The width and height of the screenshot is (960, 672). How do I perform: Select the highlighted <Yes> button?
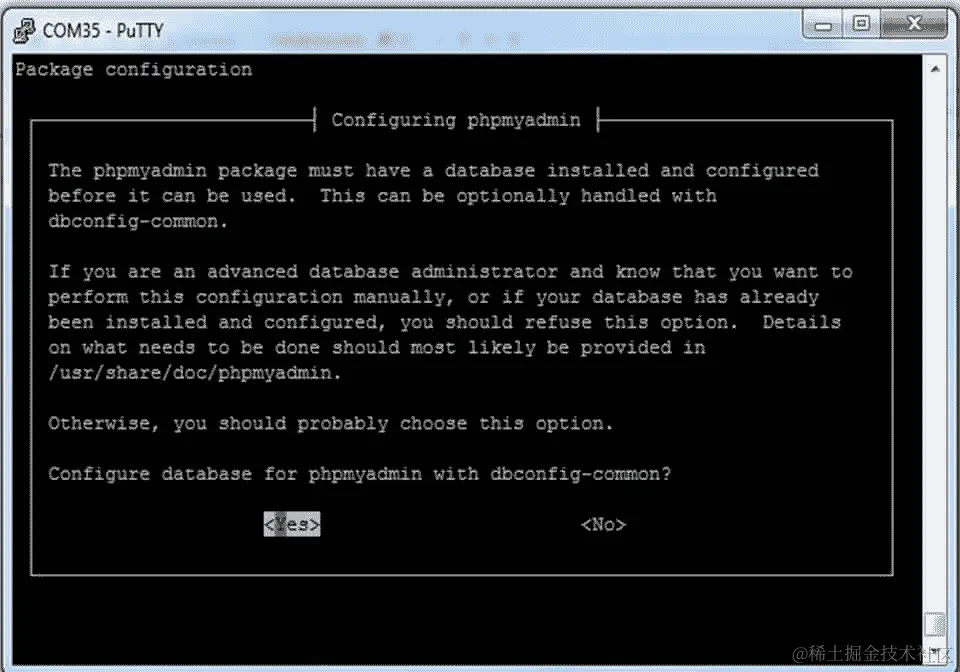coord(291,524)
